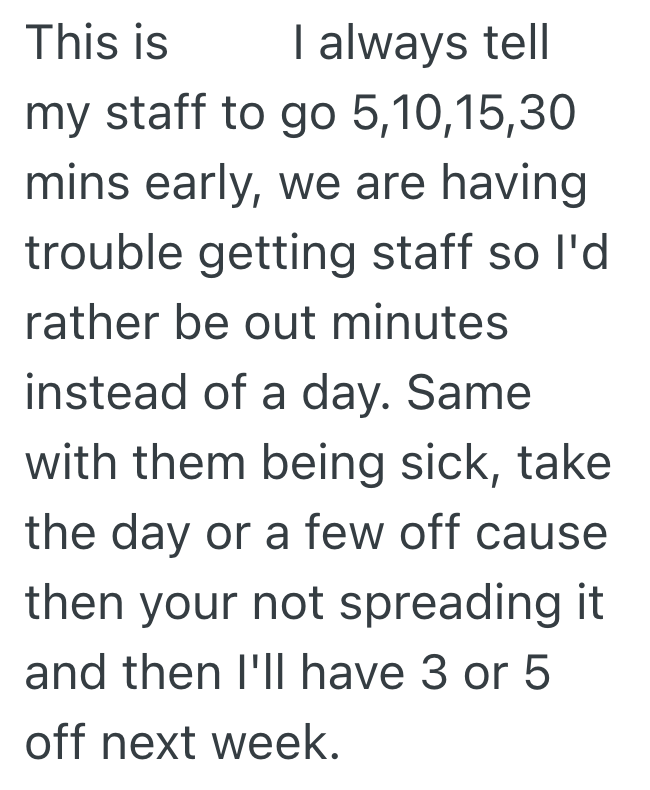
Task: Click the blank gap after "This is"
Action: 230,44
